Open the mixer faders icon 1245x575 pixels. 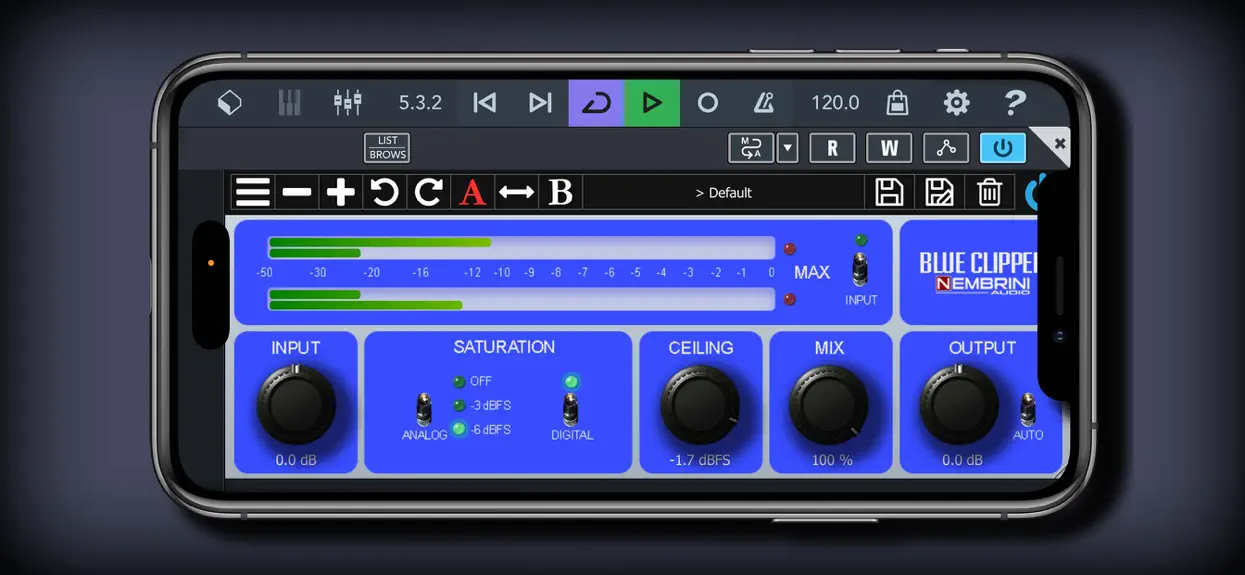347,102
